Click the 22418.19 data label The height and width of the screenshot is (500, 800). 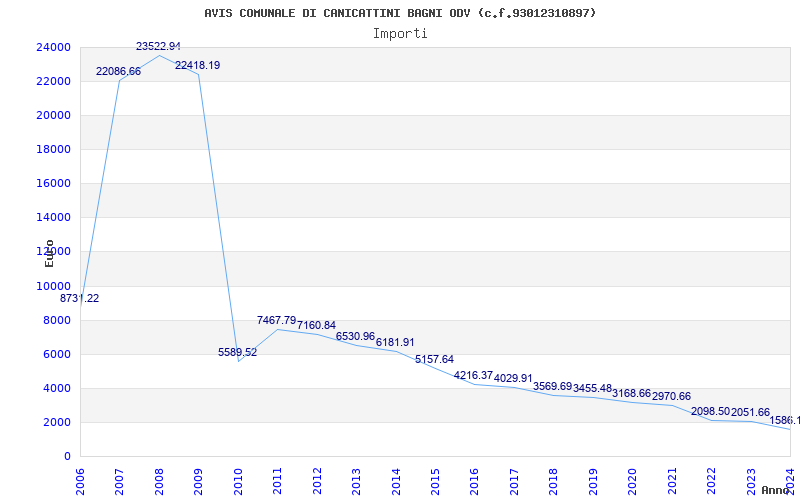click(197, 65)
